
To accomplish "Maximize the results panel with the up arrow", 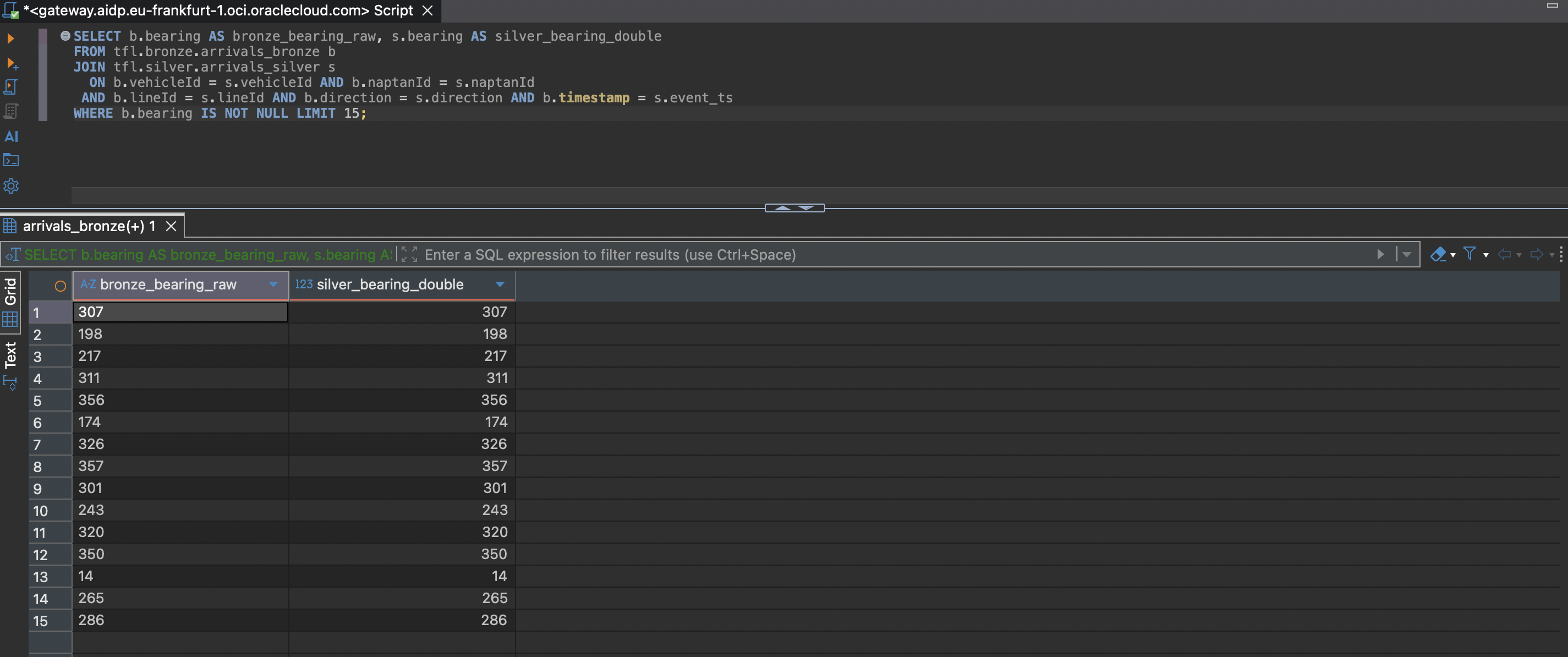I will click(x=783, y=208).
